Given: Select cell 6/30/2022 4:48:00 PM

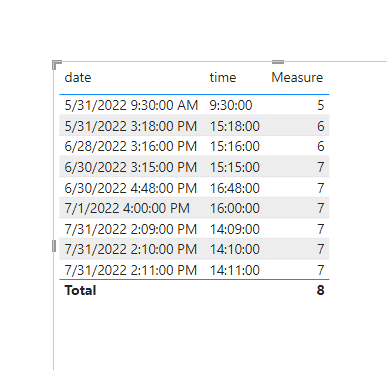Looking at the screenshot, I should (x=131, y=188).
